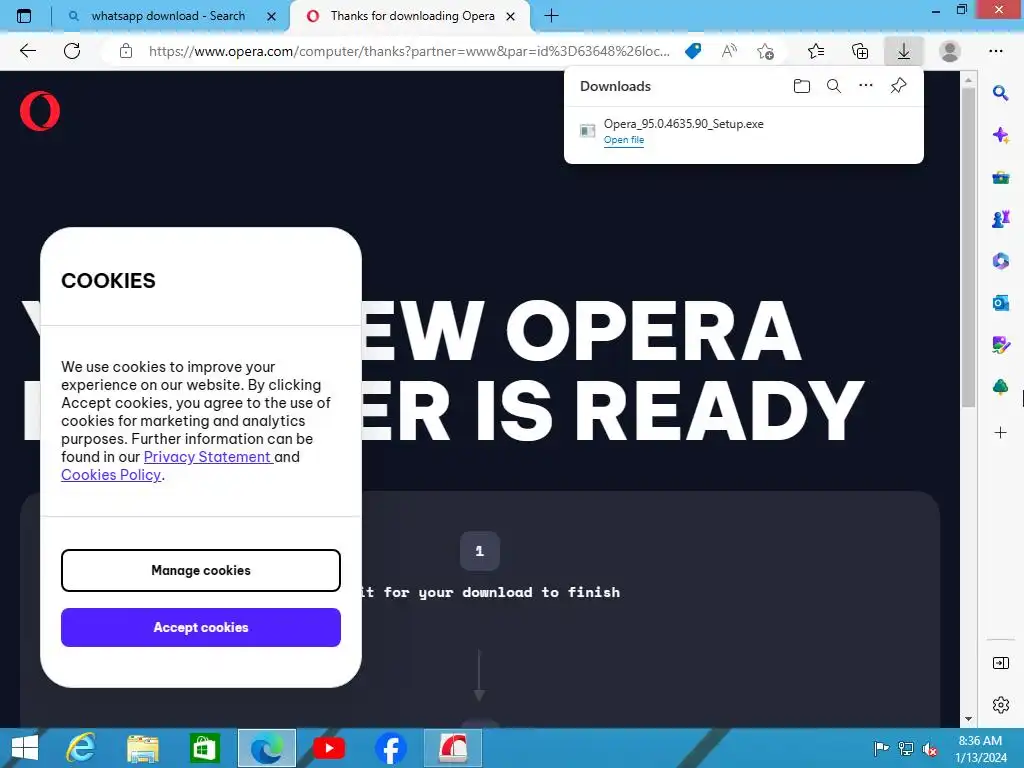Open a new browser tab
Image resolution: width=1024 pixels, height=768 pixels.
click(x=551, y=16)
